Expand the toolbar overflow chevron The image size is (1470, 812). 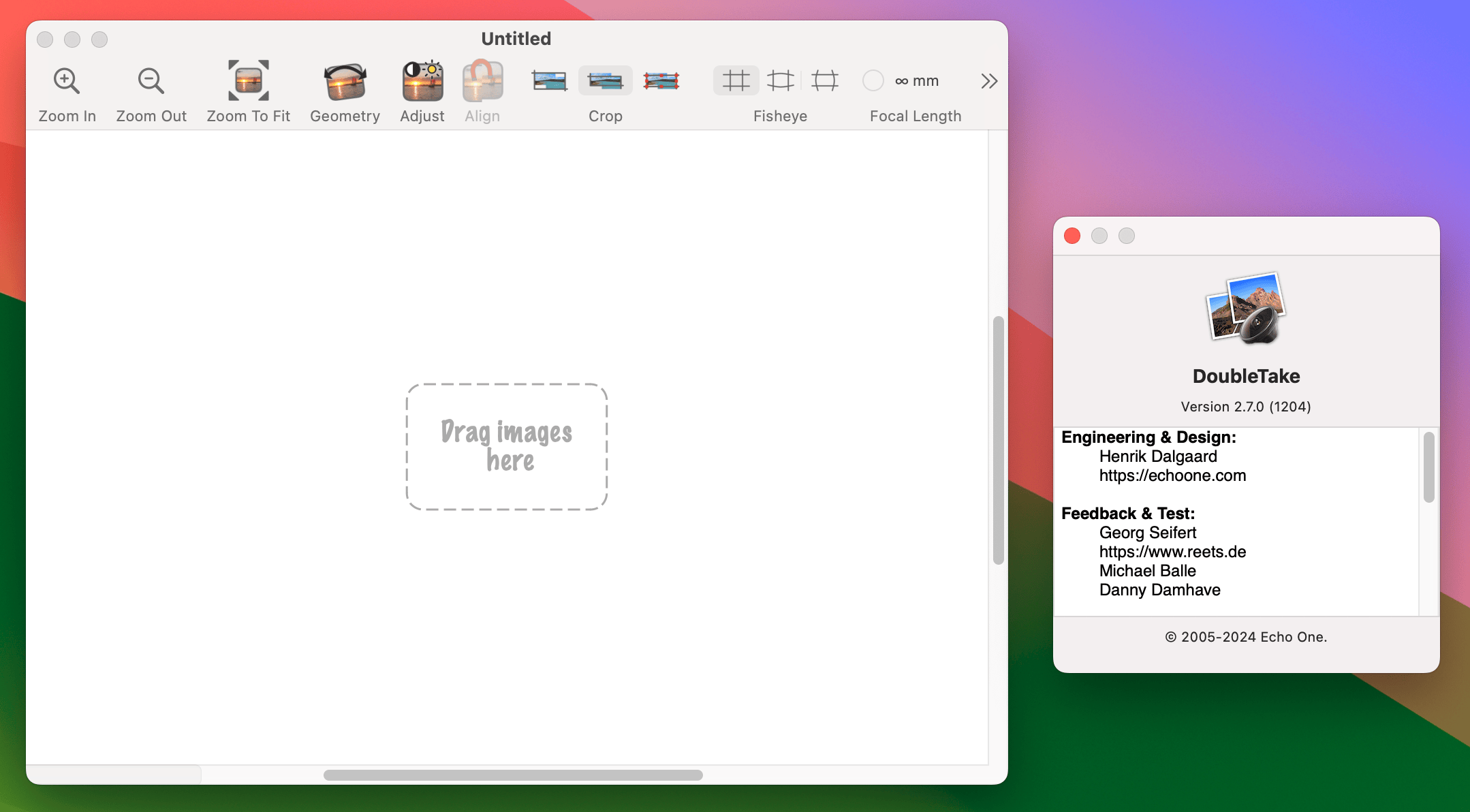[x=989, y=81]
